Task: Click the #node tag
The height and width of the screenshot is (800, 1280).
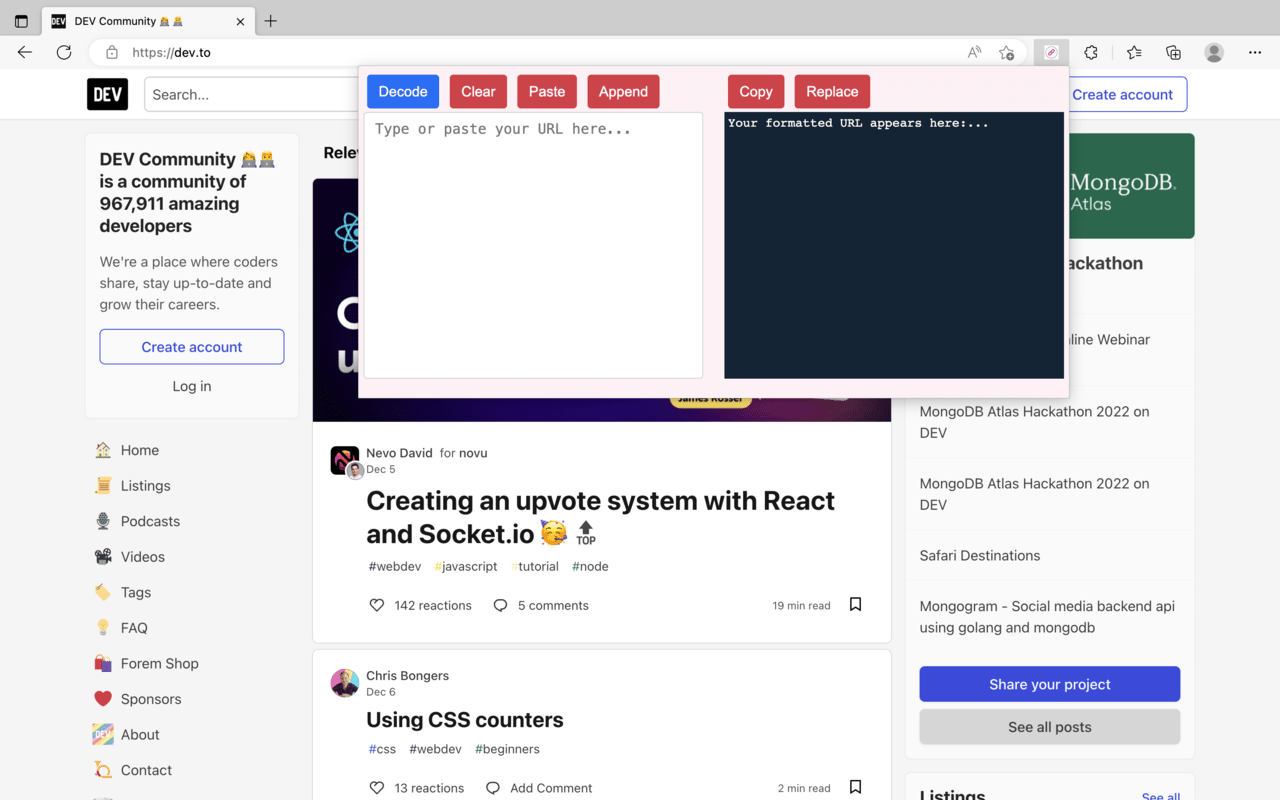Action: (x=590, y=566)
